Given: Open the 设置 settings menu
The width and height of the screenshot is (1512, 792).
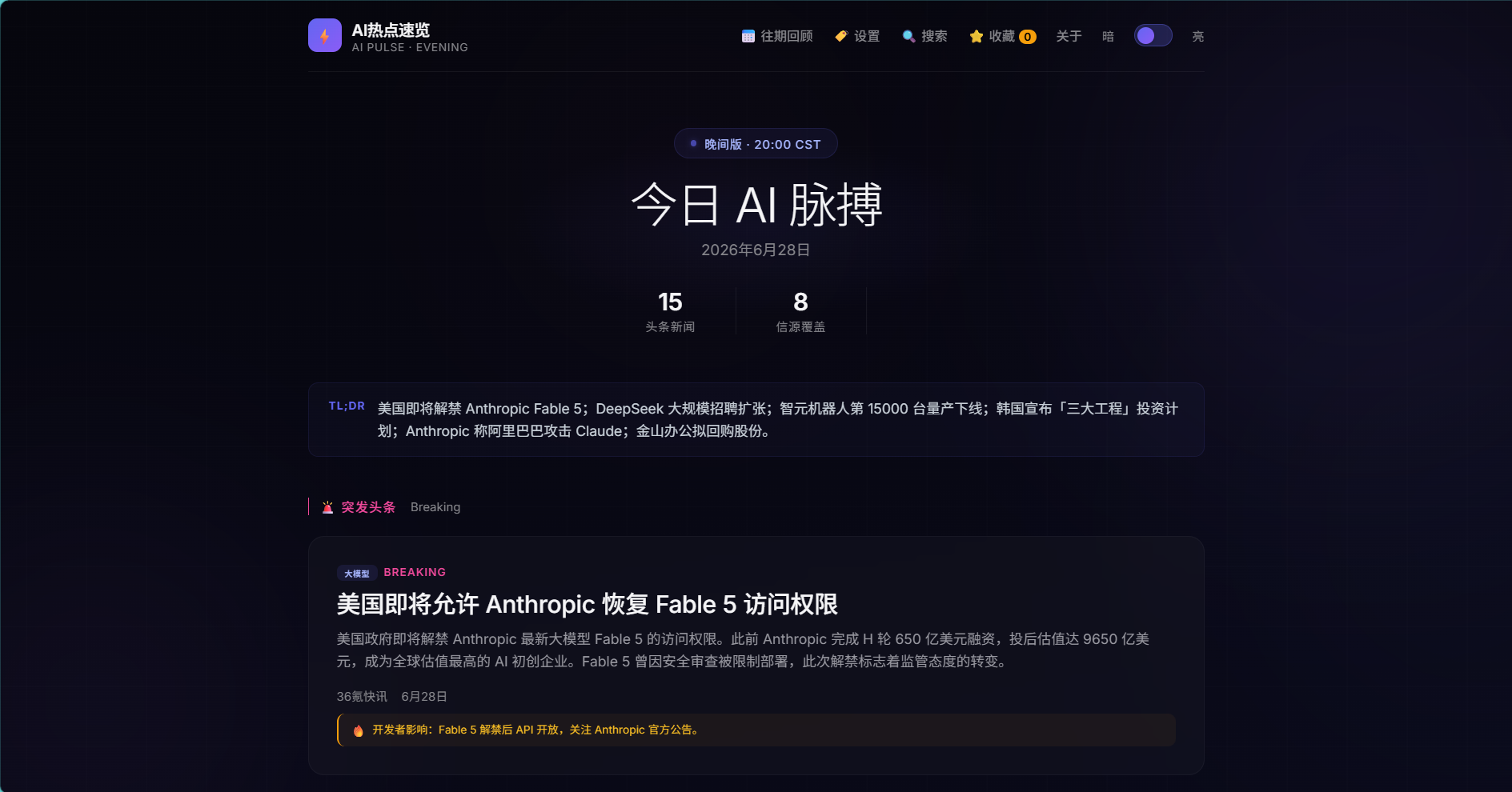Looking at the screenshot, I should [857, 36].
